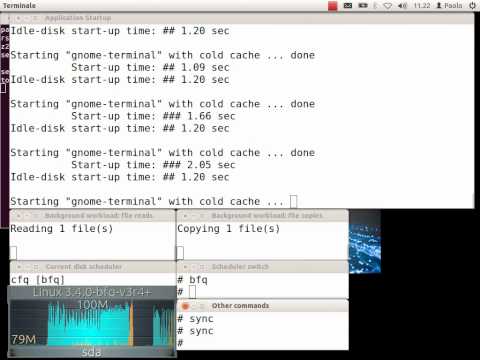Click the Start-up time 1.66 sec line
The image size is (480, 360).
pos(153,116)
